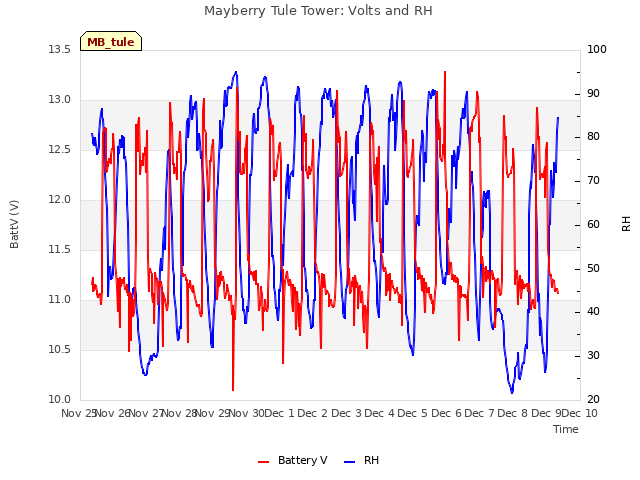
Task: Click the 13.5 left axis tick label
Action: pyautogui.click(x=60, y=49)
